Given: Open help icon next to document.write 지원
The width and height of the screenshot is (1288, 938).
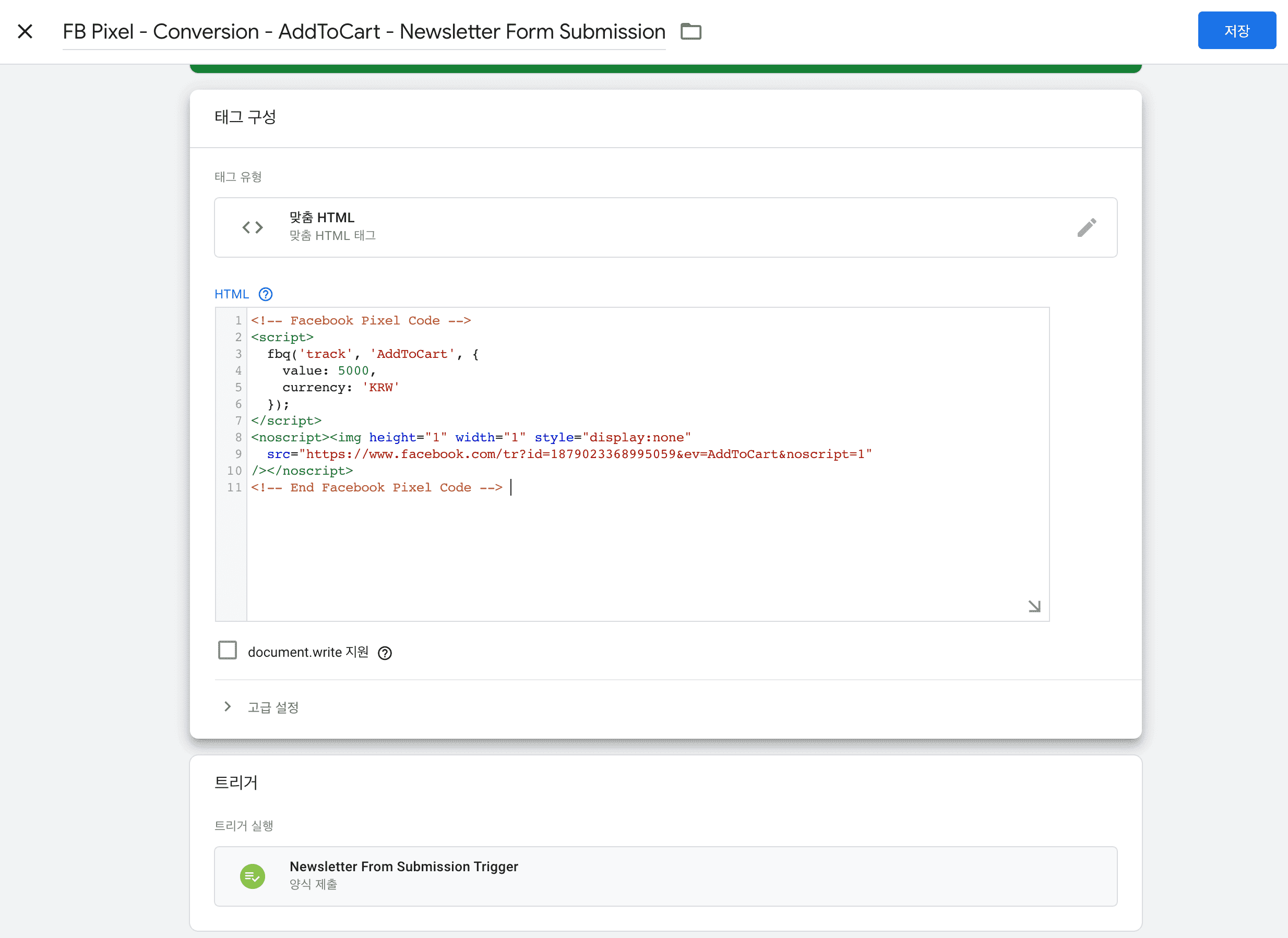Looking at the screenshot, I should [385, 653].
